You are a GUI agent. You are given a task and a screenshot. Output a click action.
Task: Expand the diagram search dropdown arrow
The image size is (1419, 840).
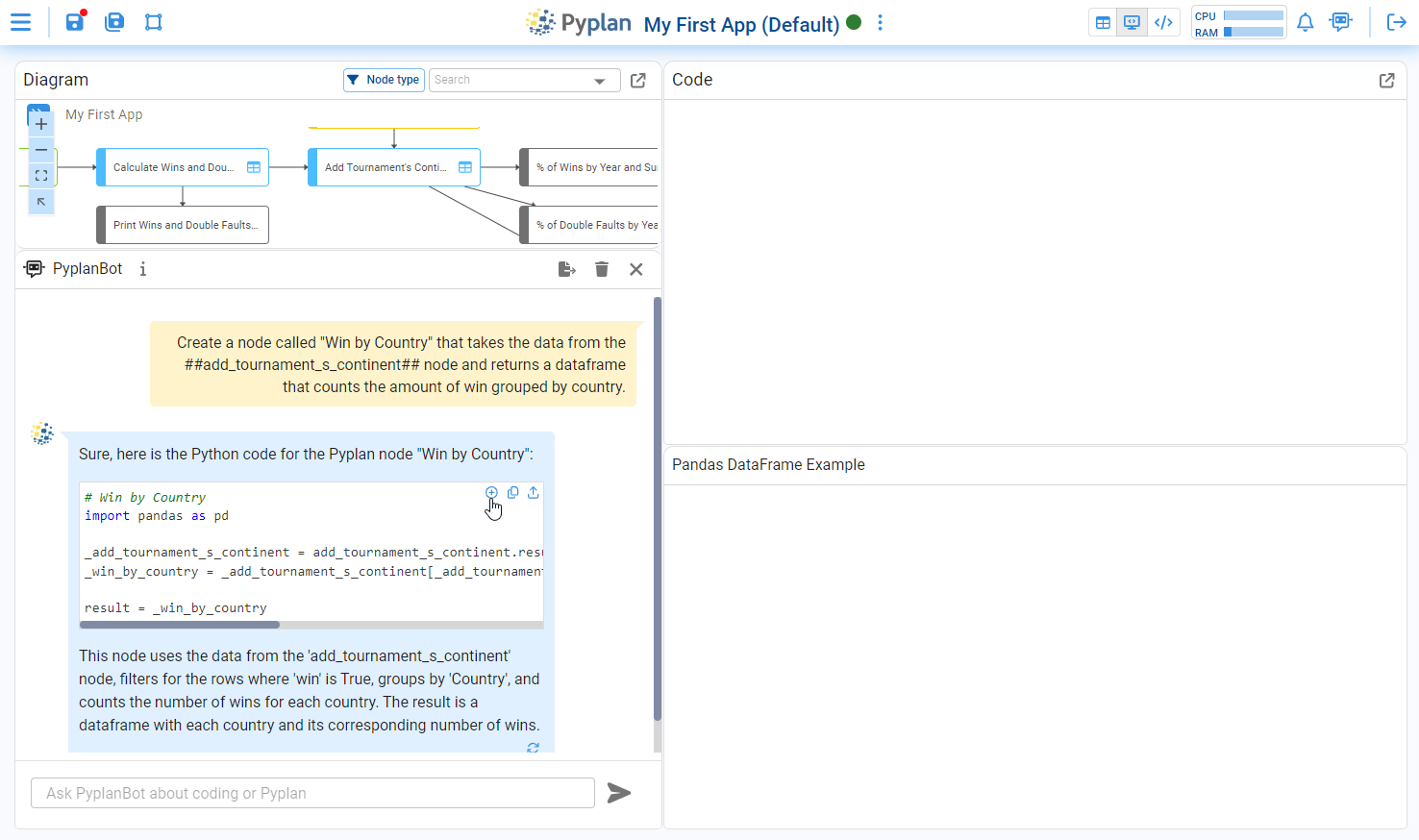(600, 81)
